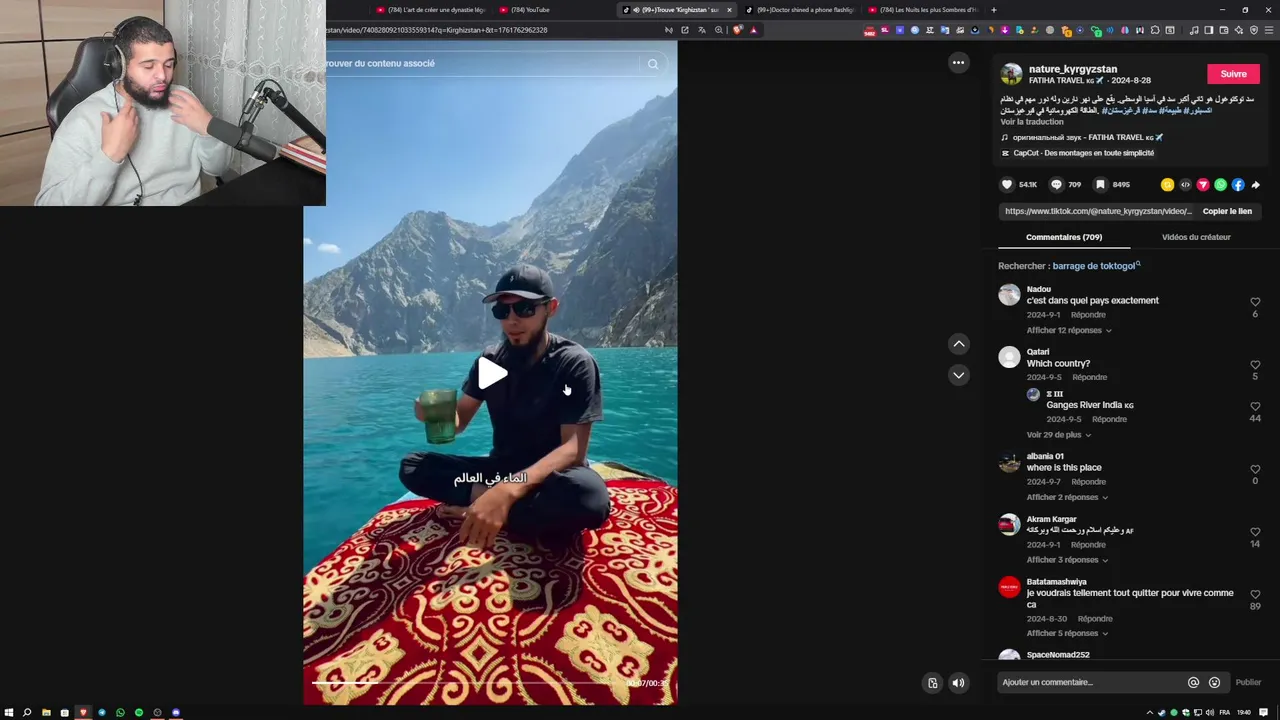Open the three-dot more options menu
This screenshot has width=1280, height=720.
tap(958, 62)
